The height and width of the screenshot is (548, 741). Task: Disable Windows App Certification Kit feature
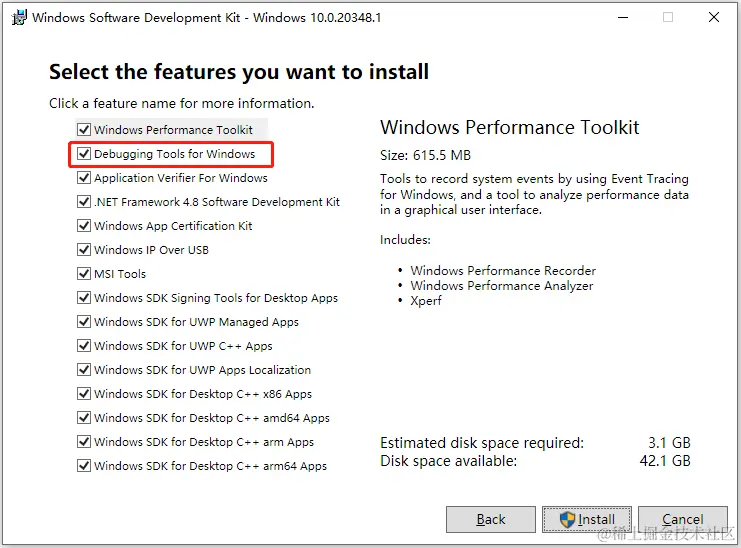(x=84, y=226)
